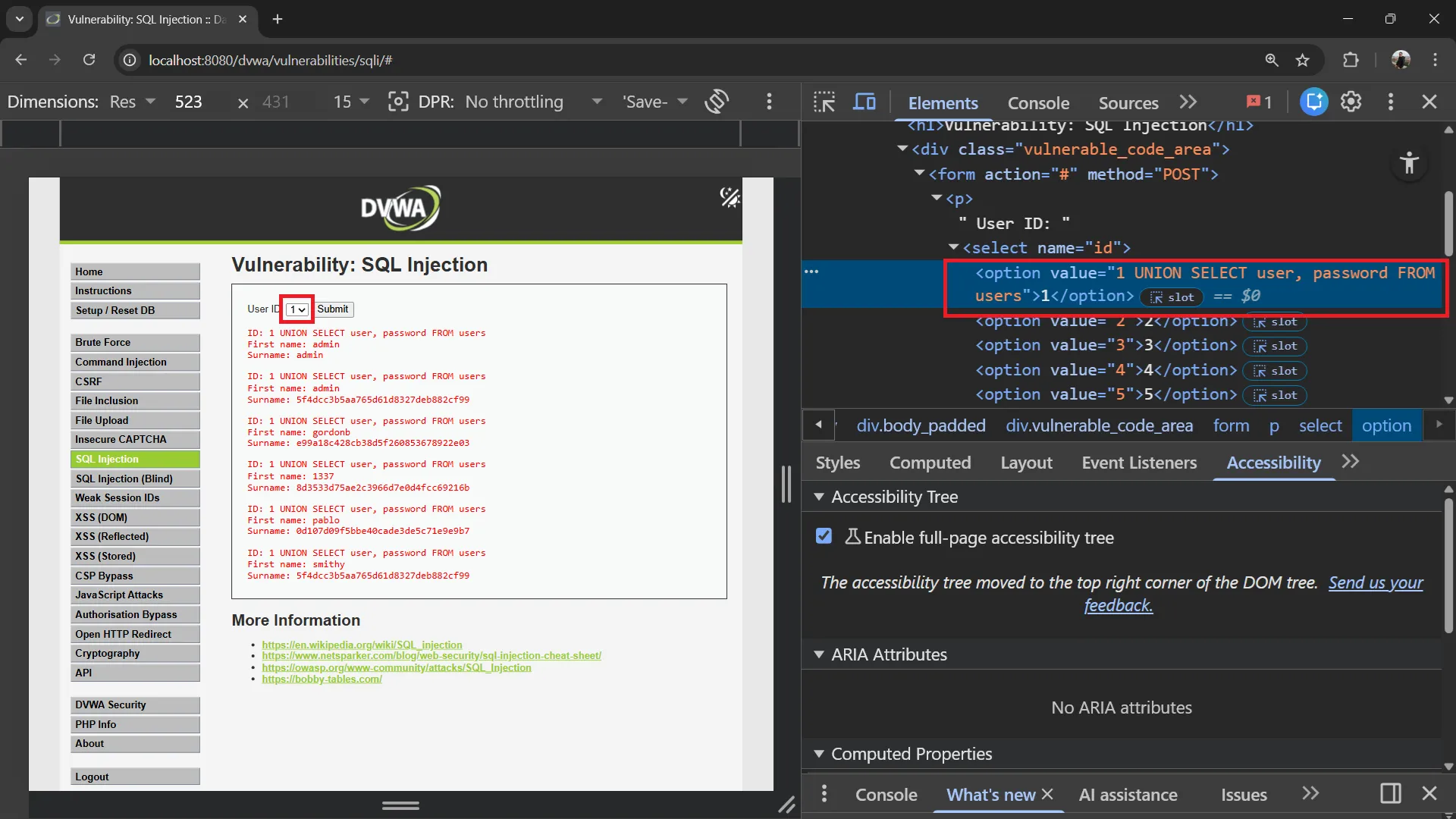Click the localhost address bar
Image resolution: width=1456 pixels, height=819 pixels.
271,60
